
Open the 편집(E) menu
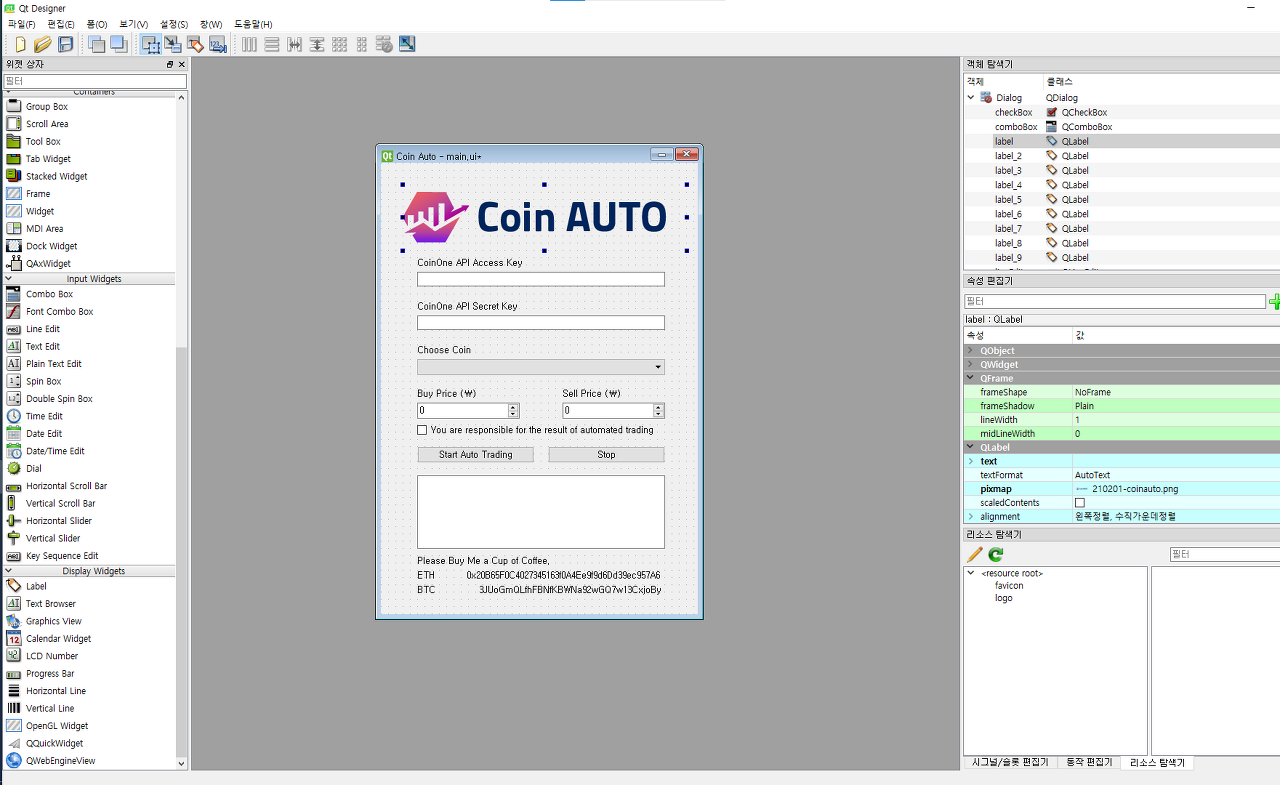tap(61, 24)
